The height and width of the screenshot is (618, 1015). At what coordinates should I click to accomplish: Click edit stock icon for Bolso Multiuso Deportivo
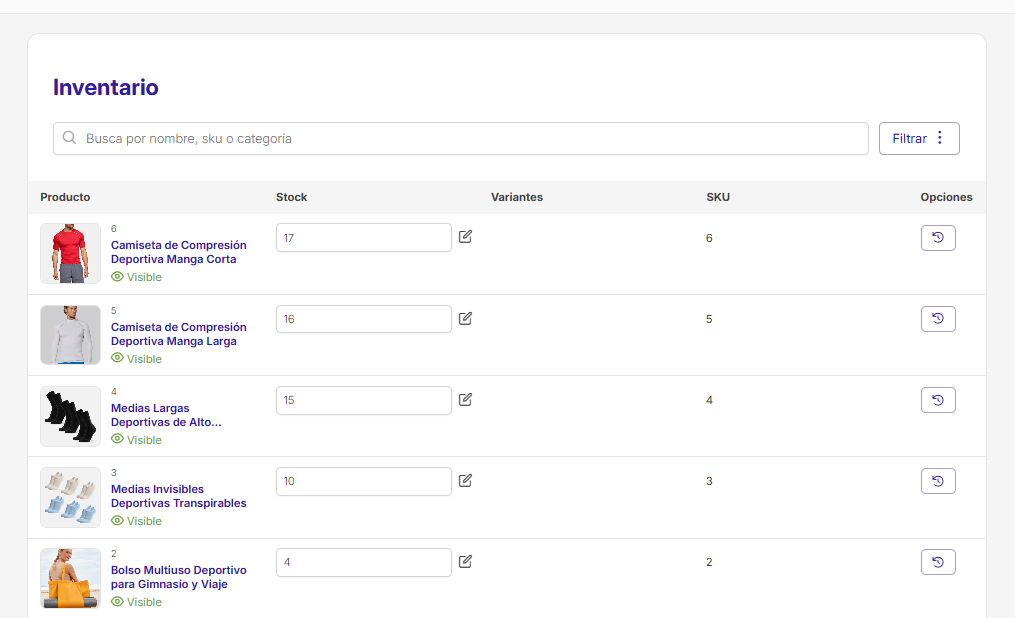[465, 562]
